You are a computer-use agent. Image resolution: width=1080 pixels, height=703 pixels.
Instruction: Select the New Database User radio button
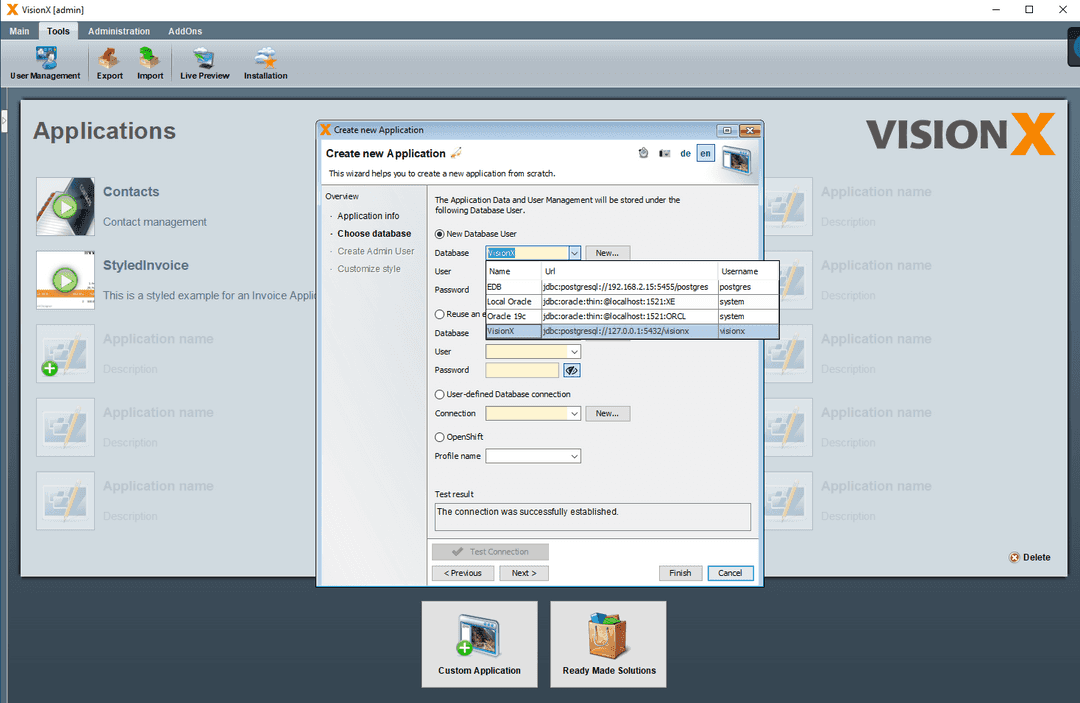point(439,234)
